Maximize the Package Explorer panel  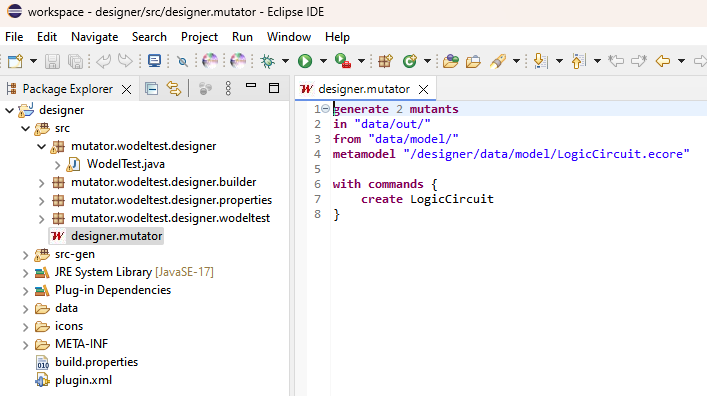click(274, 88)
